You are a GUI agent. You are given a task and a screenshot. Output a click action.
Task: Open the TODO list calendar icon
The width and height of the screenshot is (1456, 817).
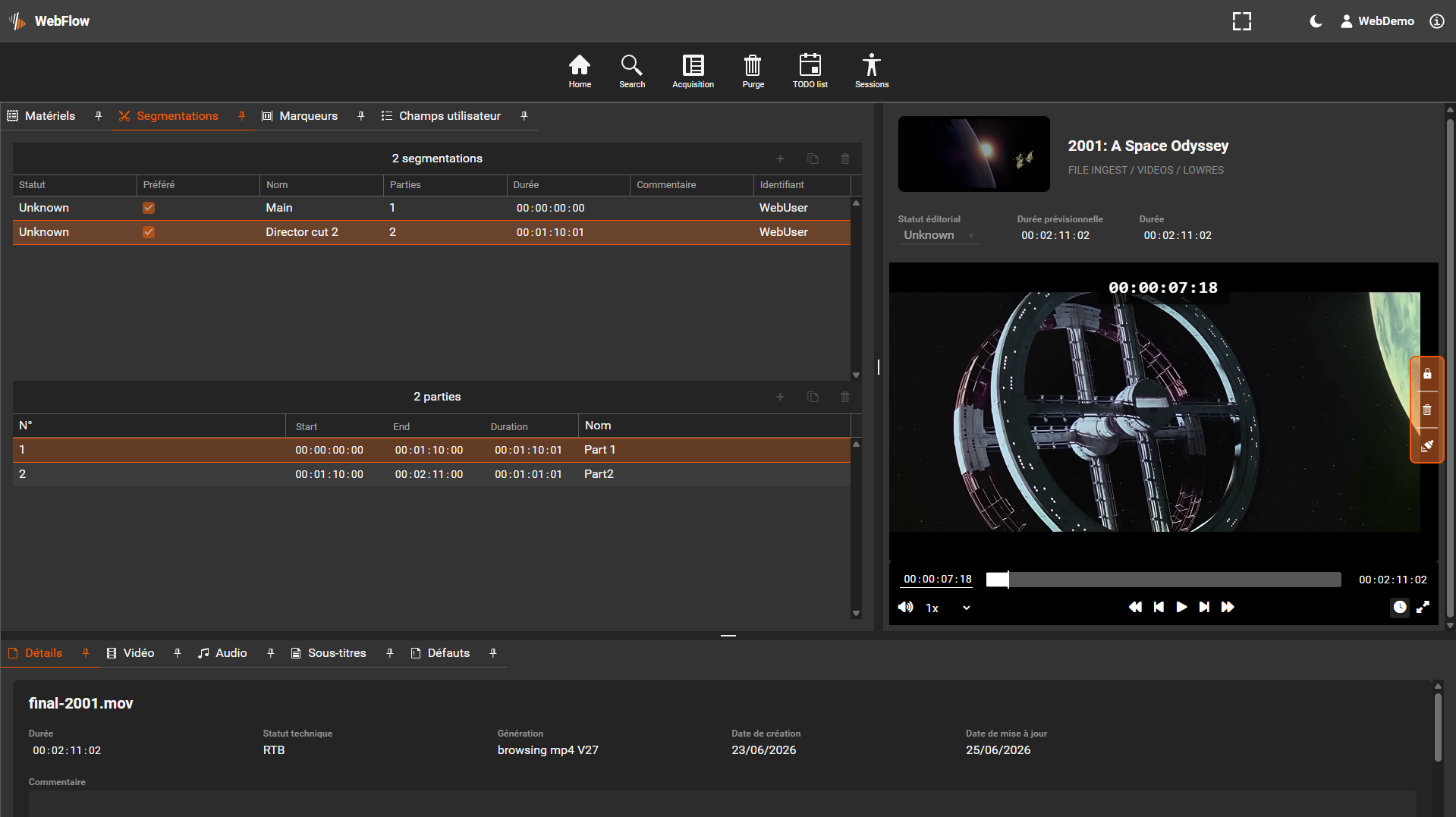click(x=810, y=71)
